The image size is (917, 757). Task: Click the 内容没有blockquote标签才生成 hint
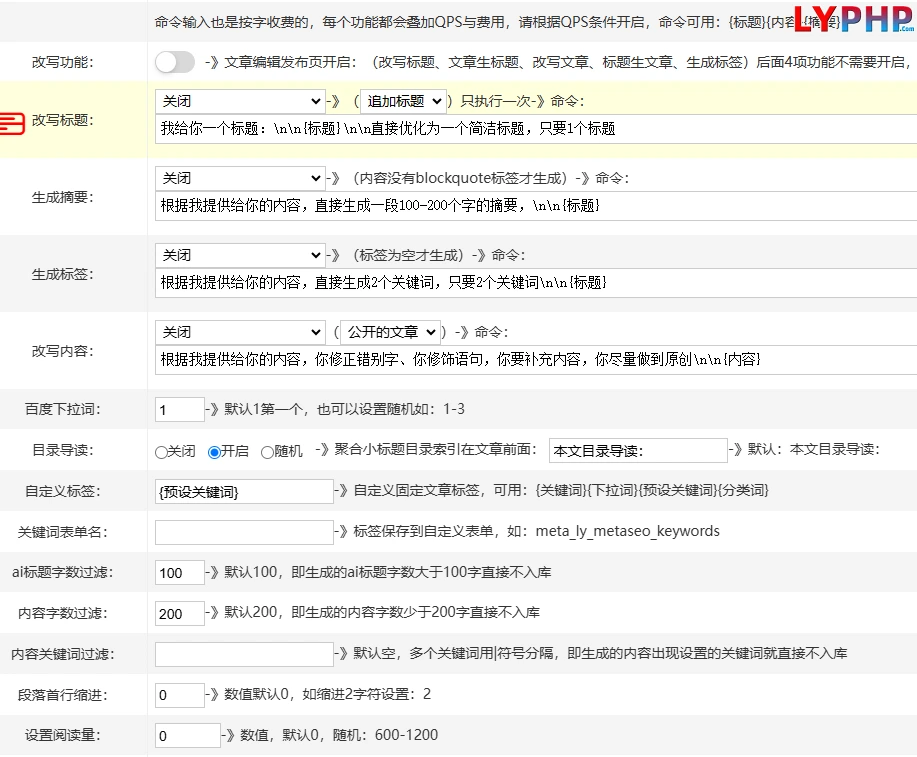click(460, 178)
